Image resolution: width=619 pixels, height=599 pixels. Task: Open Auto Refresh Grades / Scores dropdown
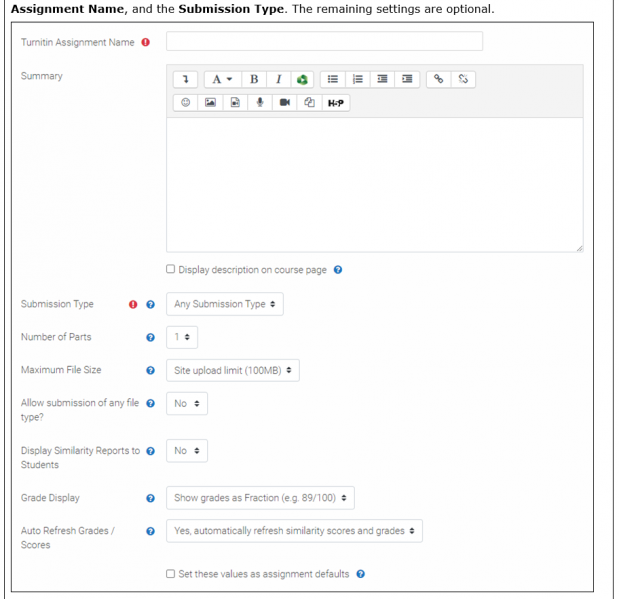[294, 531]
